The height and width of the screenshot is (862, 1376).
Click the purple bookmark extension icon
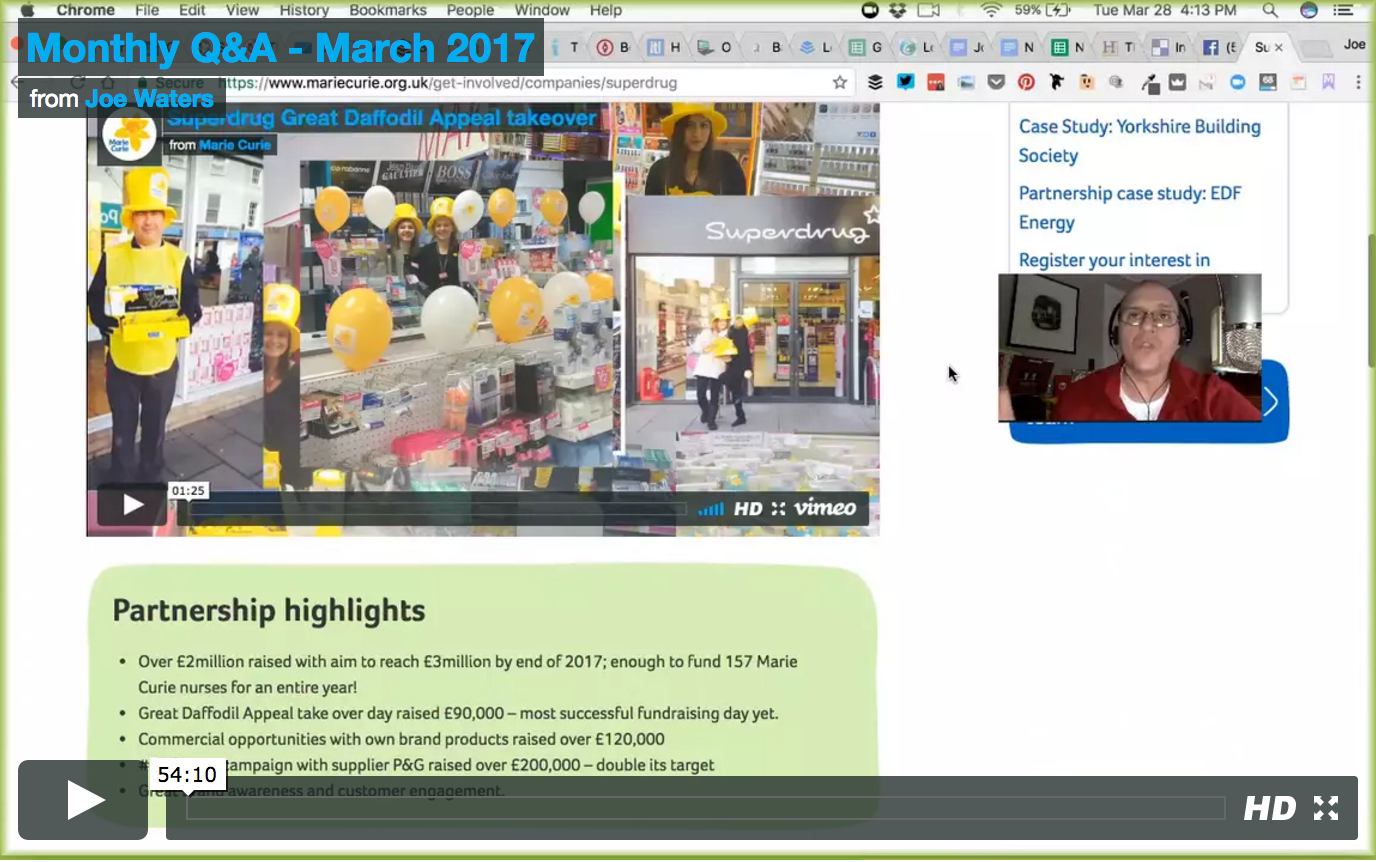click(x=1328, y=82)
